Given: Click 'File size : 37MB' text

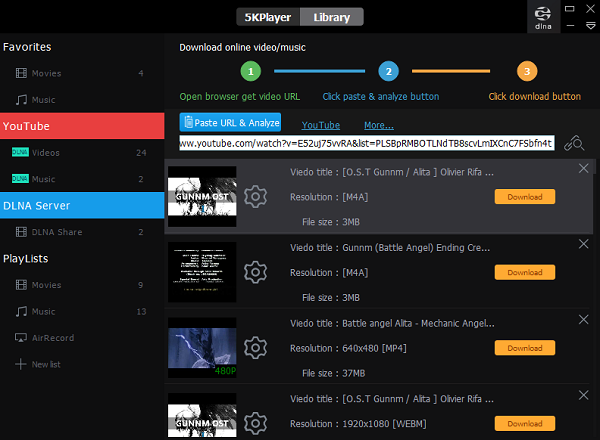Looking at the screenshot, I should click(x=334, y=373).
